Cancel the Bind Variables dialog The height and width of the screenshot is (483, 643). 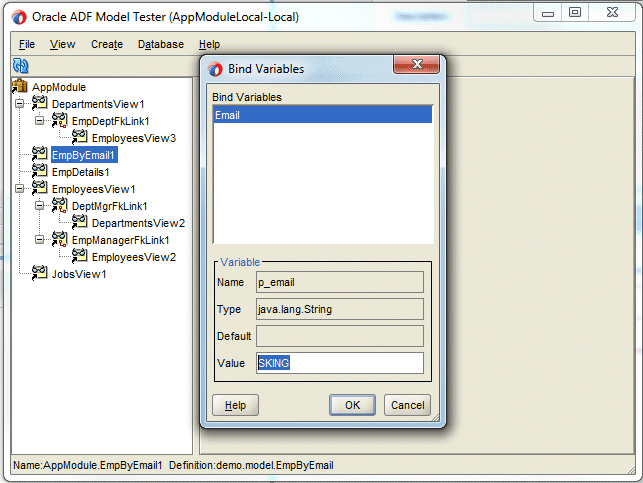[407, 405]
